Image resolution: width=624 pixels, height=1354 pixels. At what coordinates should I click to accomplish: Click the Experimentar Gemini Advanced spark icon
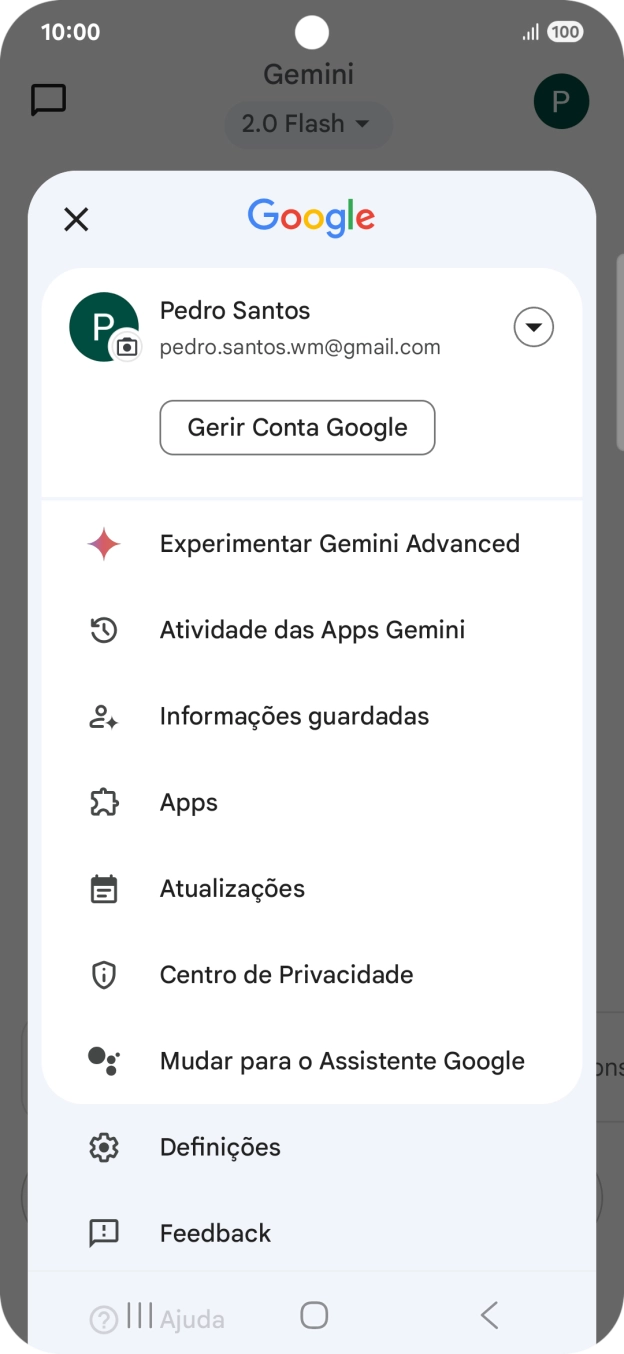(x=103, y=543)
